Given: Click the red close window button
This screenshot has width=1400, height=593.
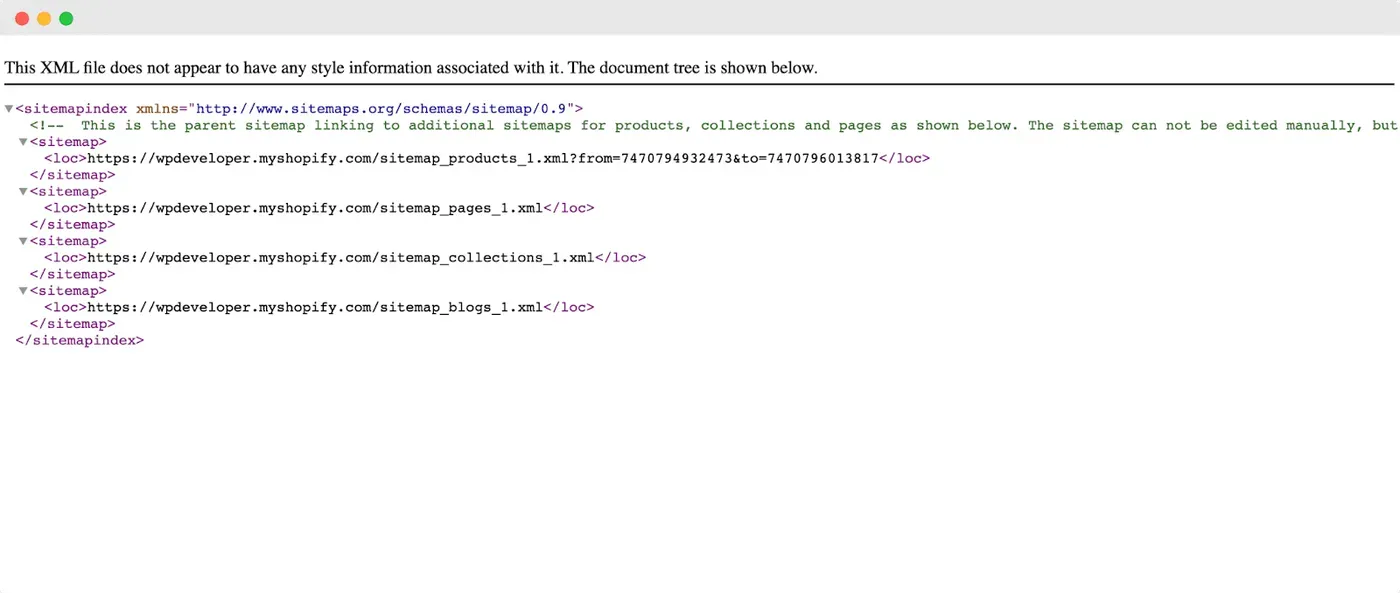Looking at the screenshot, I should (22, 18).
